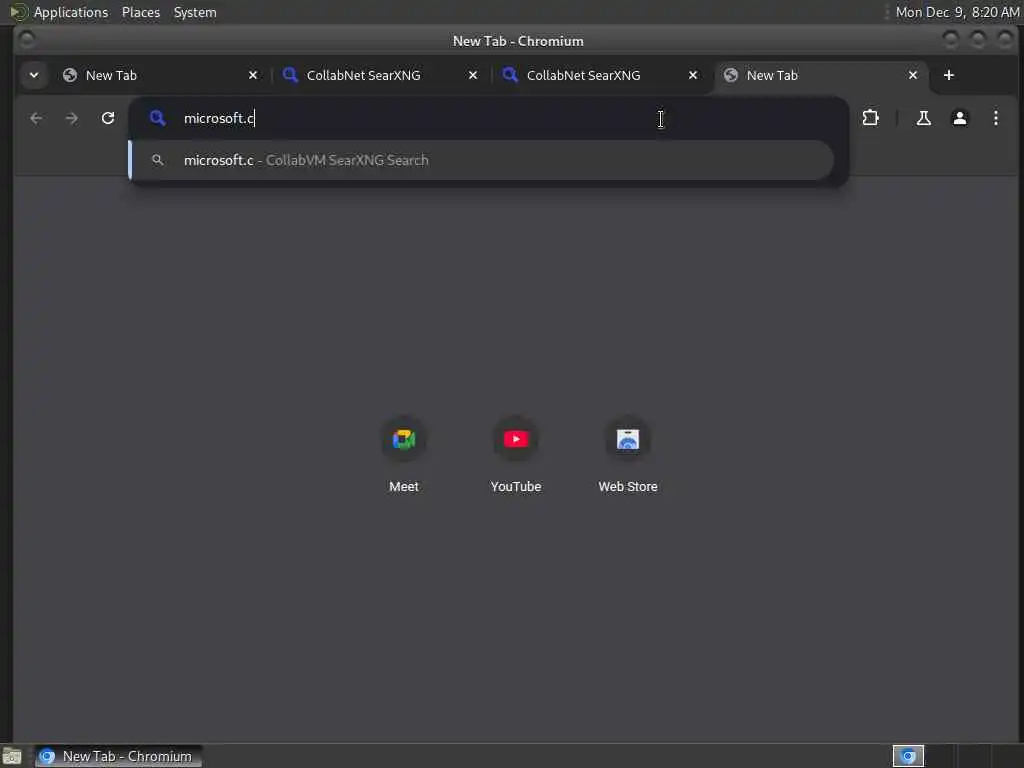The image size is (1024, 768).
Task: Open the Web Store shortcut
Action: pyautogui.click(x=628, y=455)
